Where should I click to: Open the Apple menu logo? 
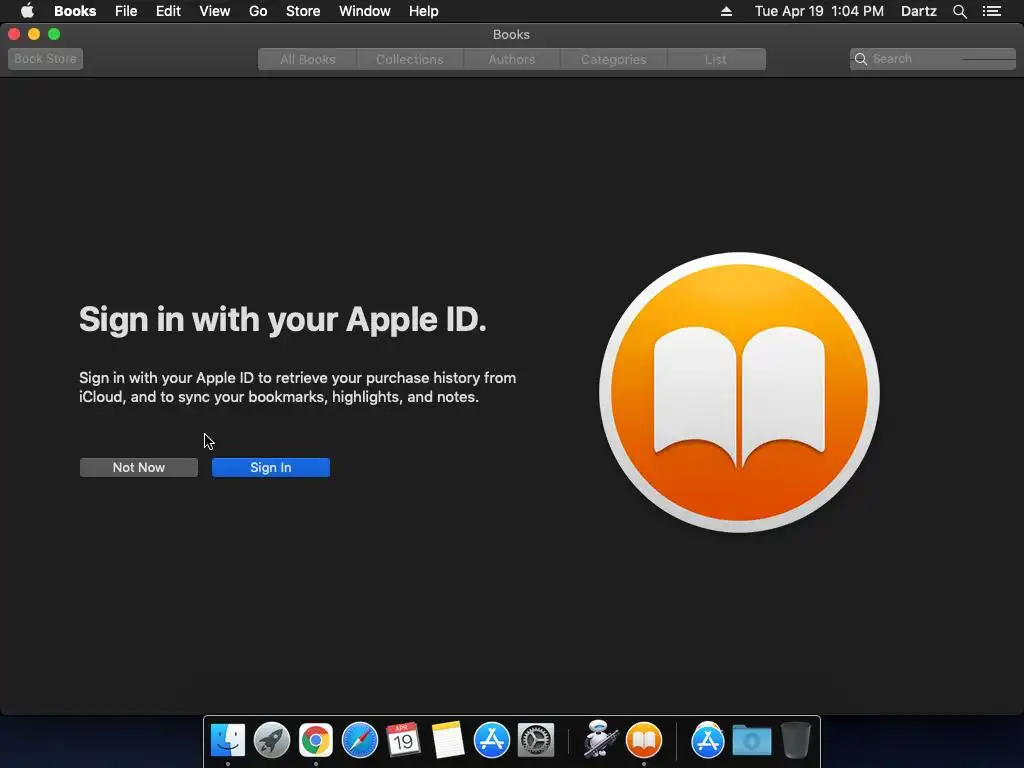point(27,11)
